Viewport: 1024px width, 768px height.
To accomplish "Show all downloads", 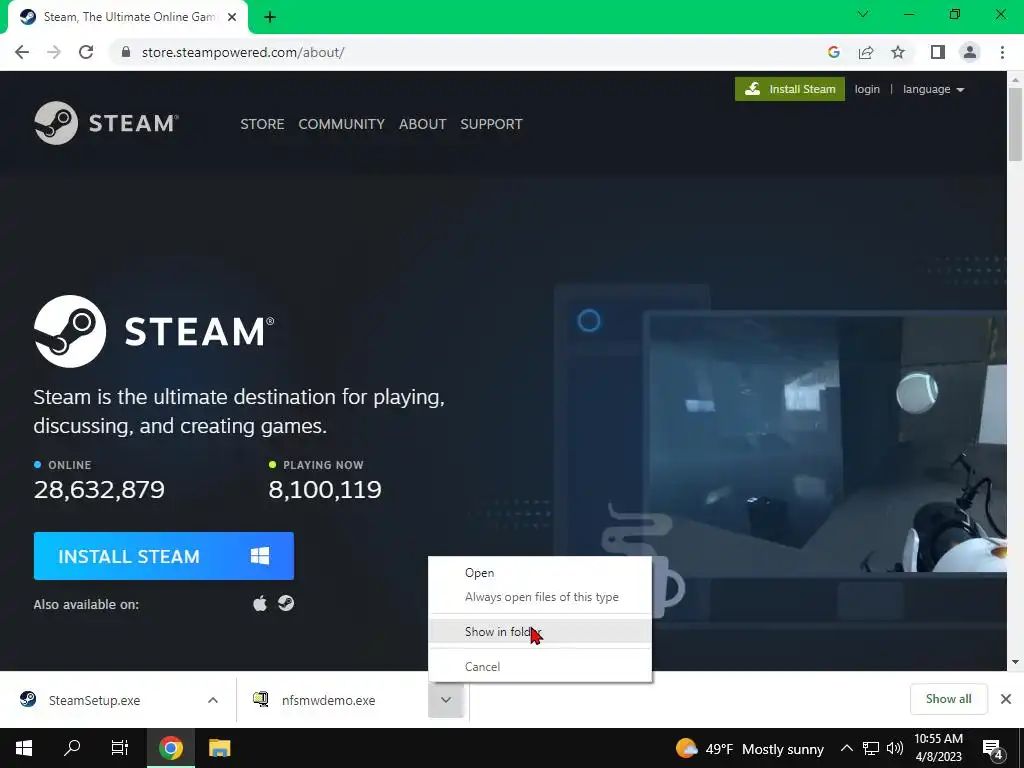I will 948,699.
